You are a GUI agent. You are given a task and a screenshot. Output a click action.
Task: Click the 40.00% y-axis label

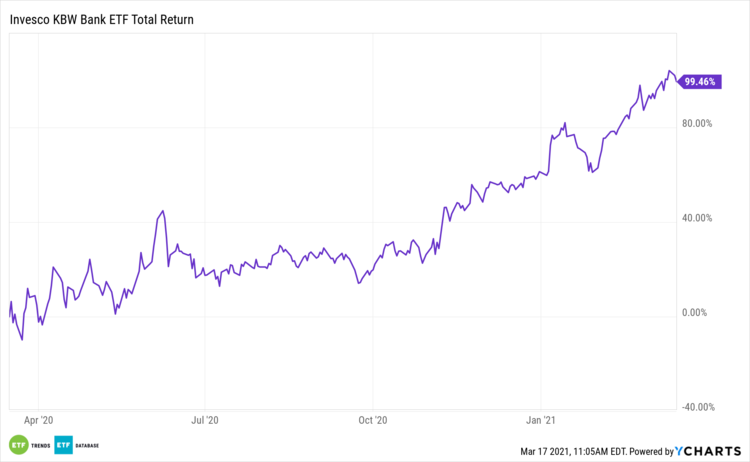697,218
